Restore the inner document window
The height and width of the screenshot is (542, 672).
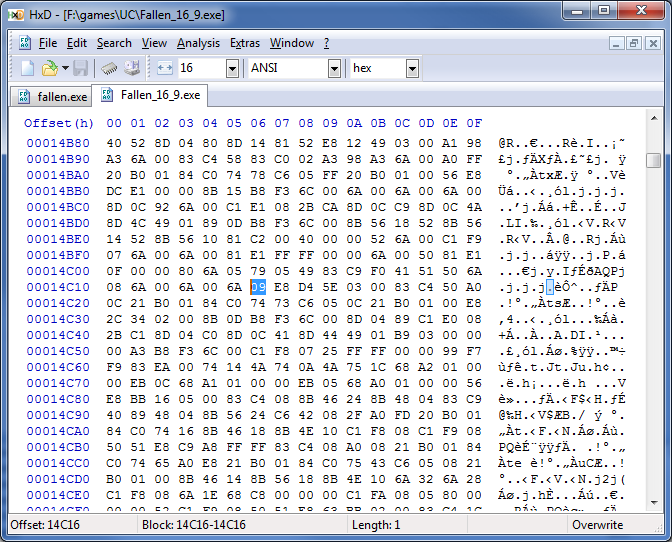(x=634, y=43)
